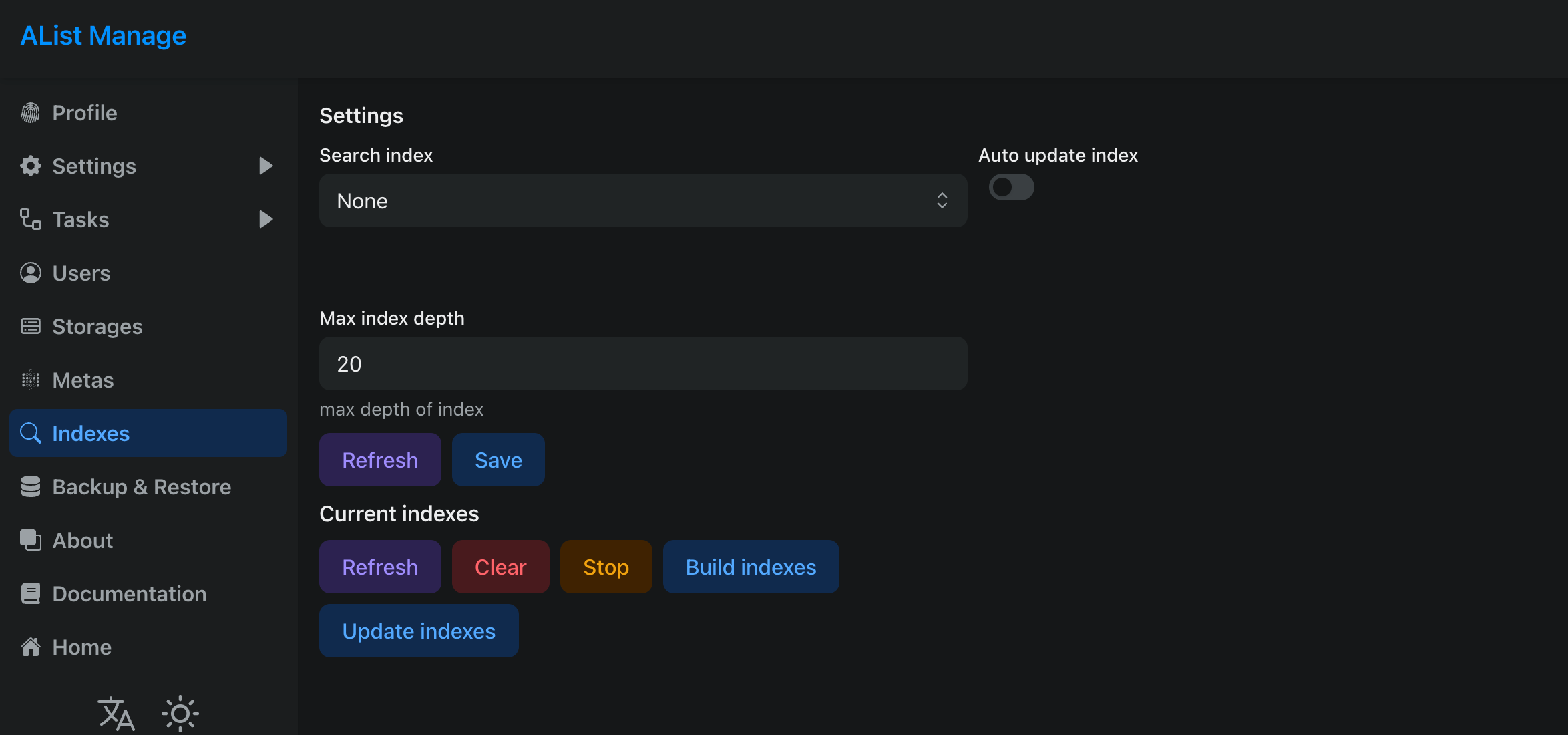Expand the Tasks sidebar section
The width and height of the screenshot is (1568, 735).
tap(266, 219)
